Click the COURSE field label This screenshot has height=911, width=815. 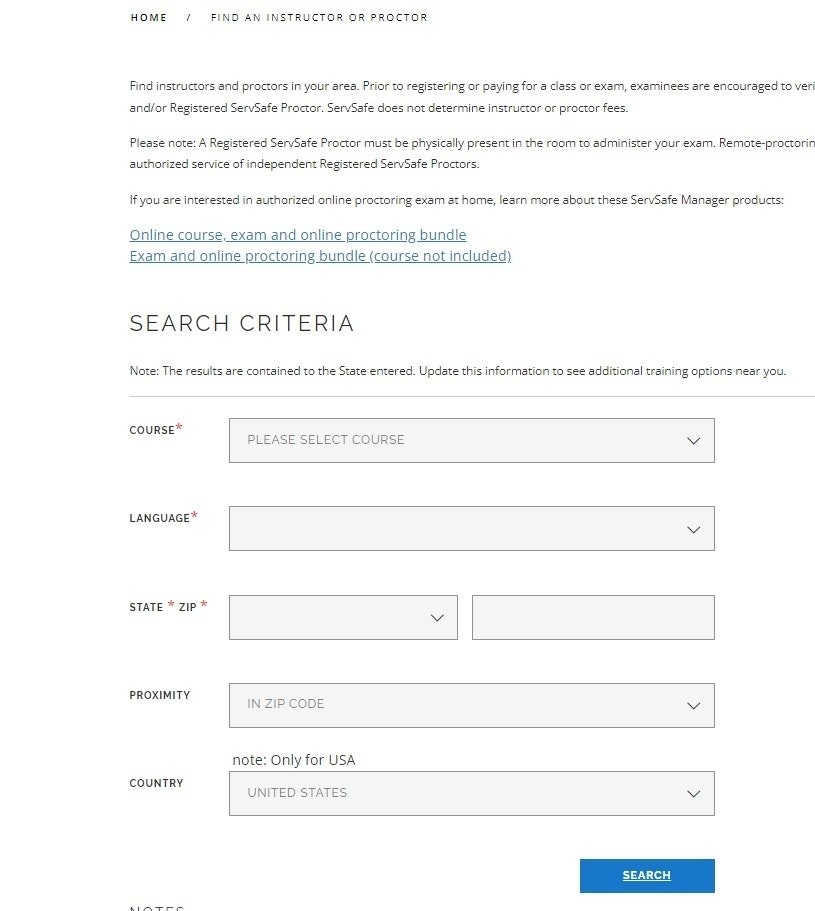[152, 430]
